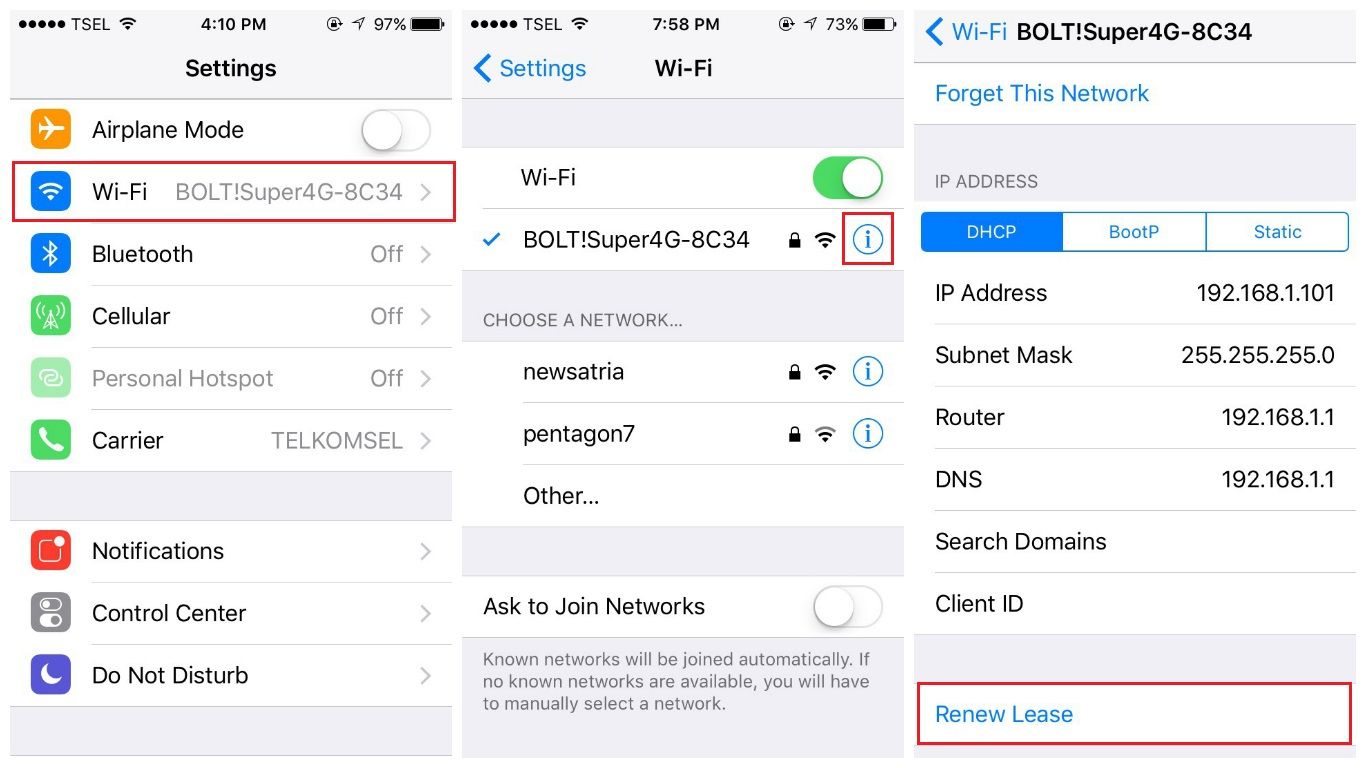The width and height of the screenshot is (1366, 768).
Task: Tap the purple Do Not Disturb moon icon
Action: (x=51, y=675)
